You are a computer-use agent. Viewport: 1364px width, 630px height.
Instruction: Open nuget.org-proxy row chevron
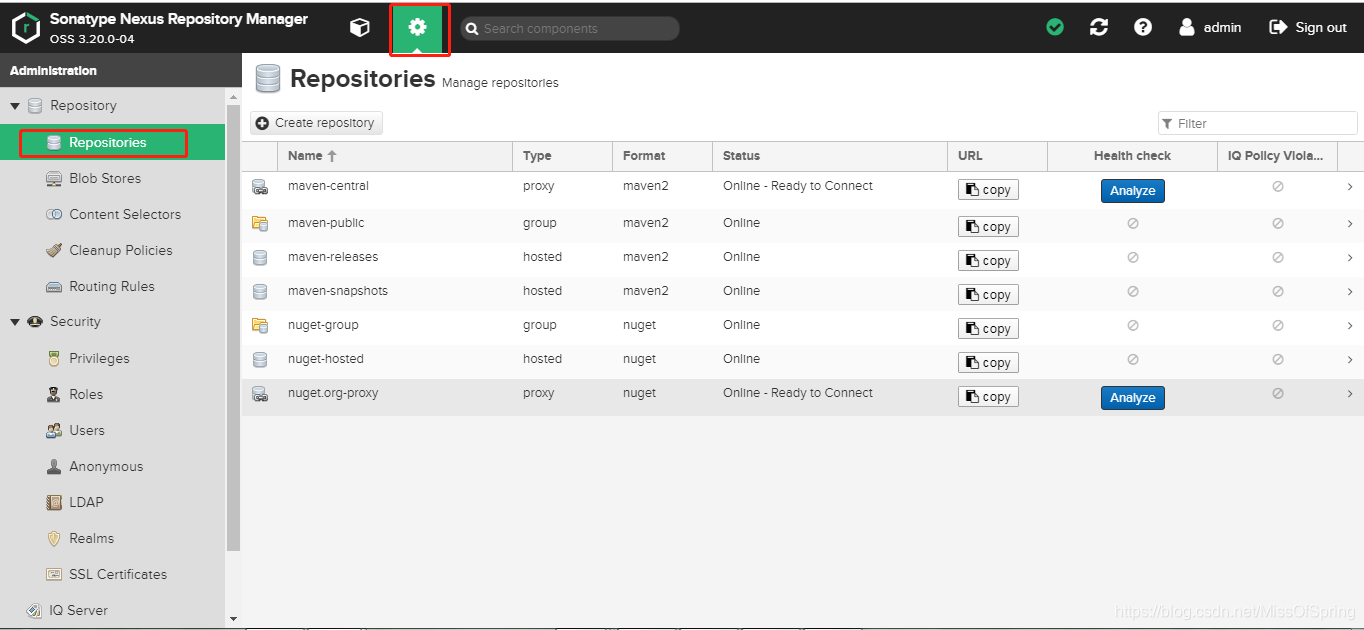coord(1350,394)
